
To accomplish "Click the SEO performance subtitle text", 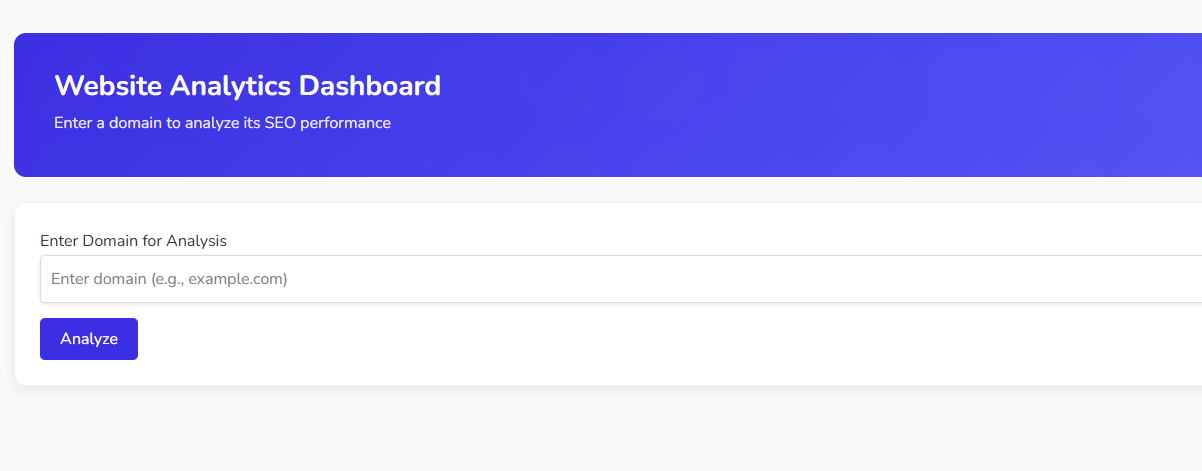I will (222, 124).
